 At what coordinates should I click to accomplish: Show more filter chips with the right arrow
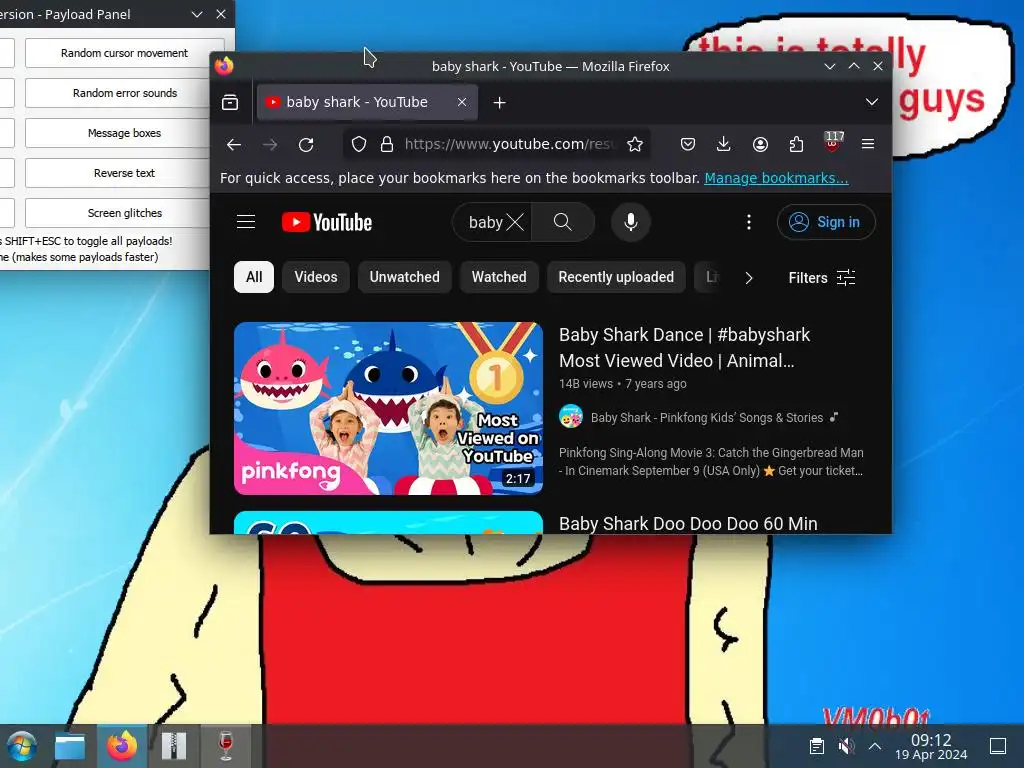pyautogui.click(x=748, y=278)
